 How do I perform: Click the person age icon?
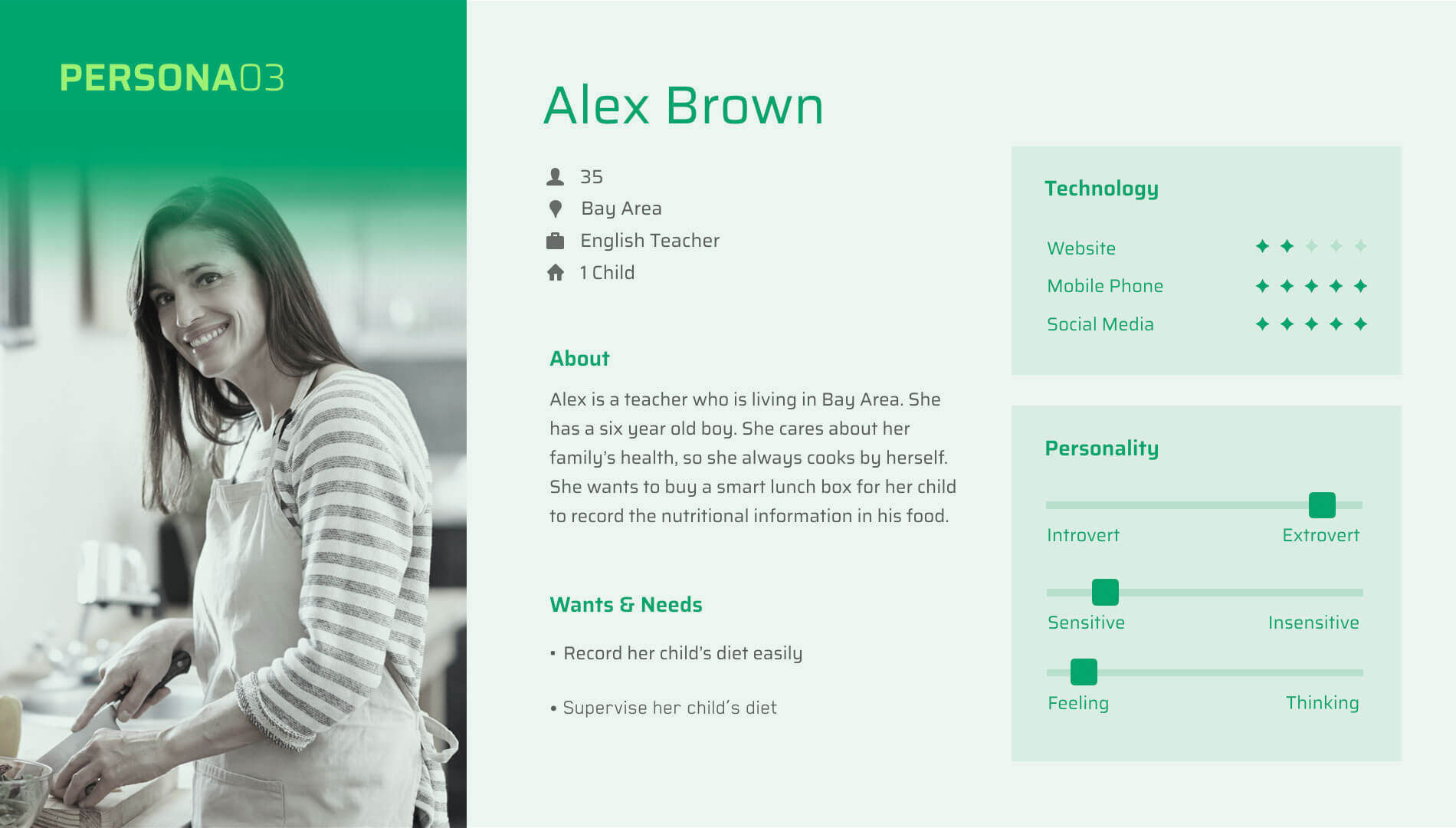(x=555, y=177)
